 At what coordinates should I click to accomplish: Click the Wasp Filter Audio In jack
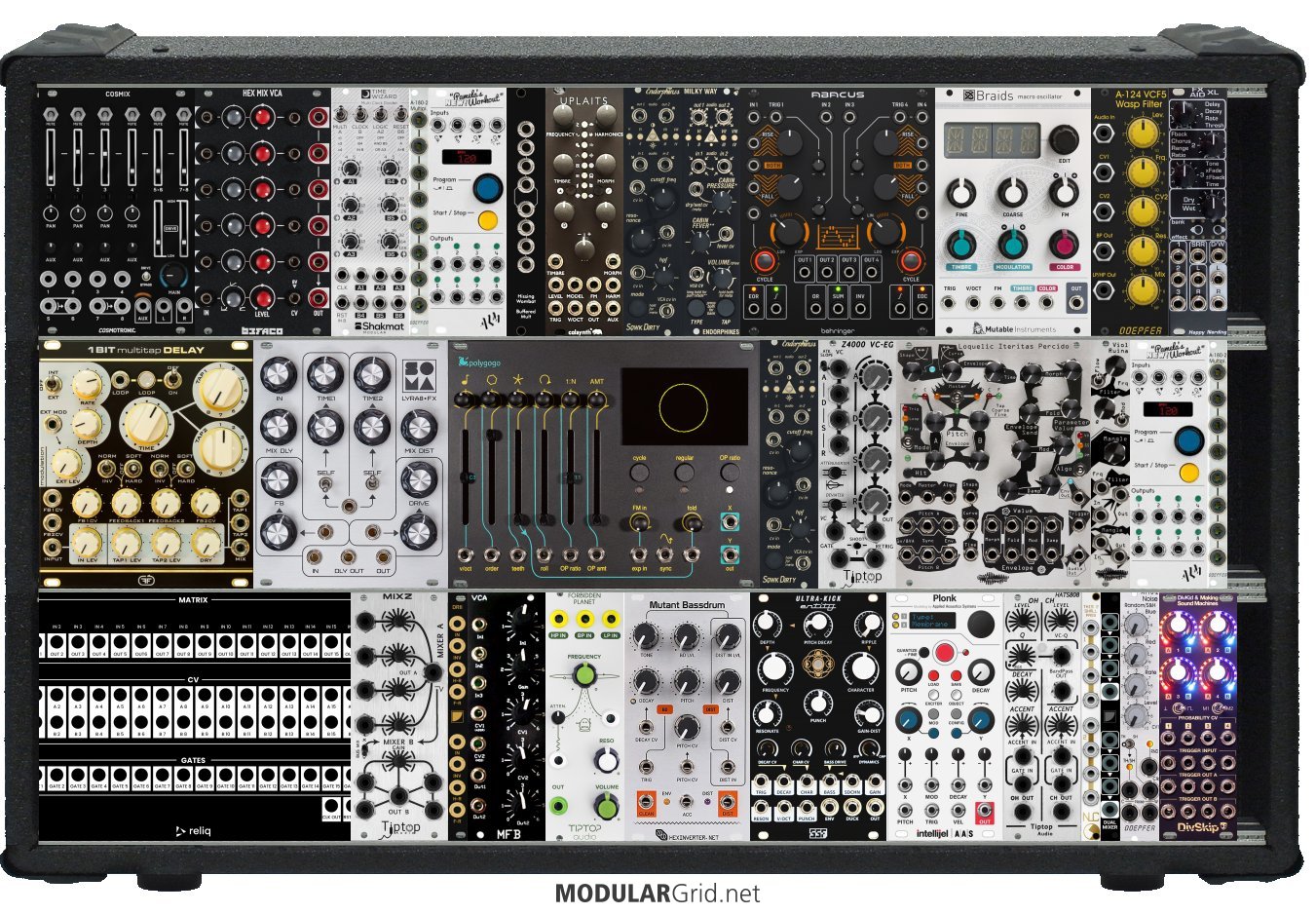point(1104,134)
